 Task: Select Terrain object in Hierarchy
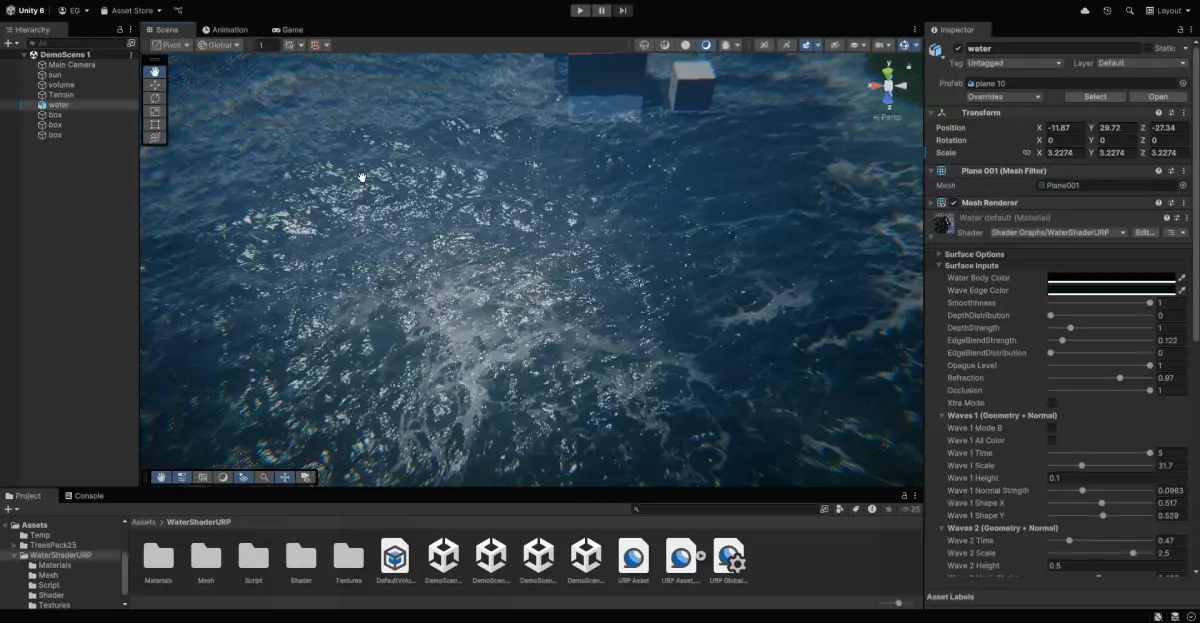[61, 95]
